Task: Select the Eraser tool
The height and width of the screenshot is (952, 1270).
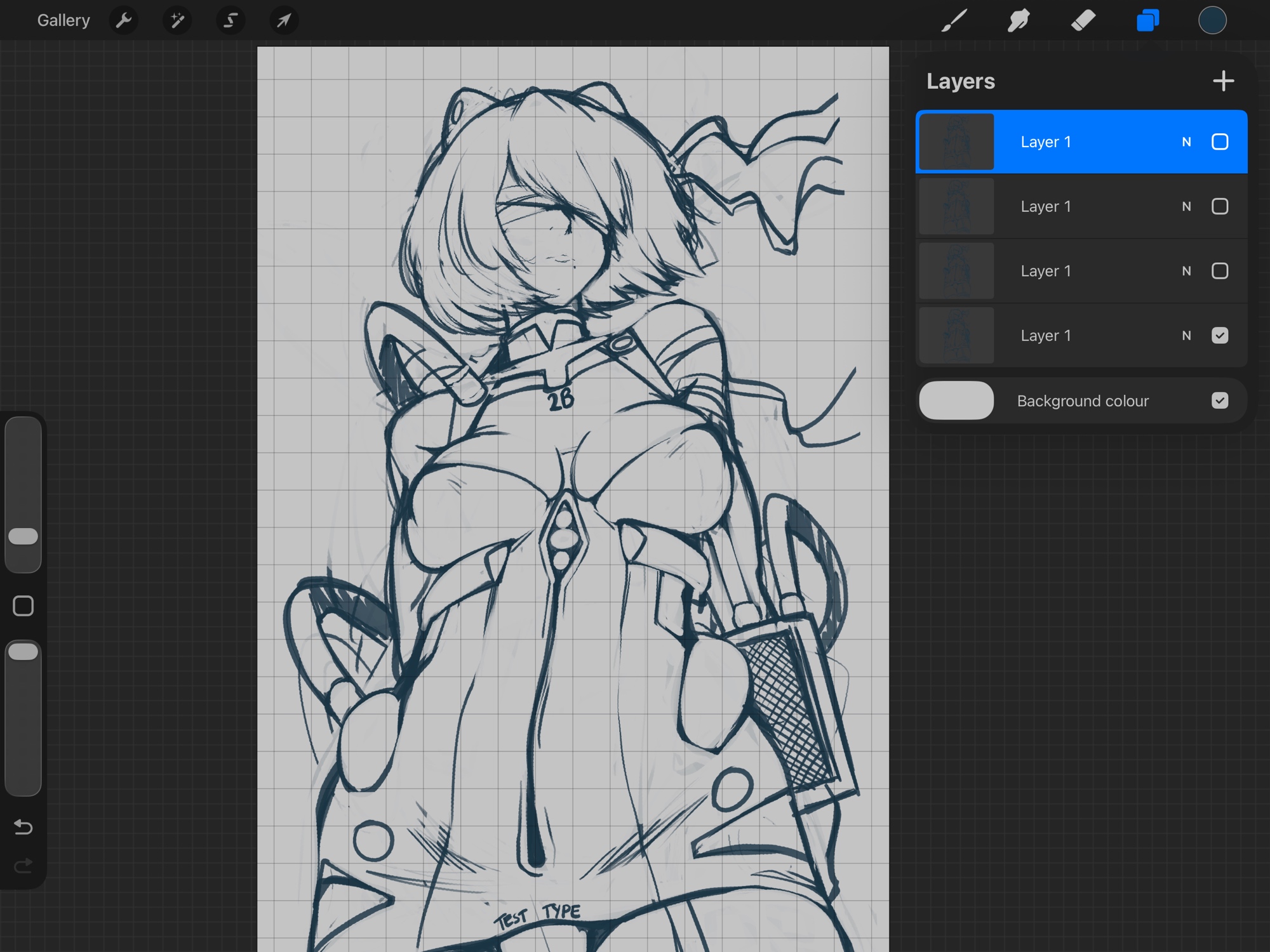Action: [1083, 20]
